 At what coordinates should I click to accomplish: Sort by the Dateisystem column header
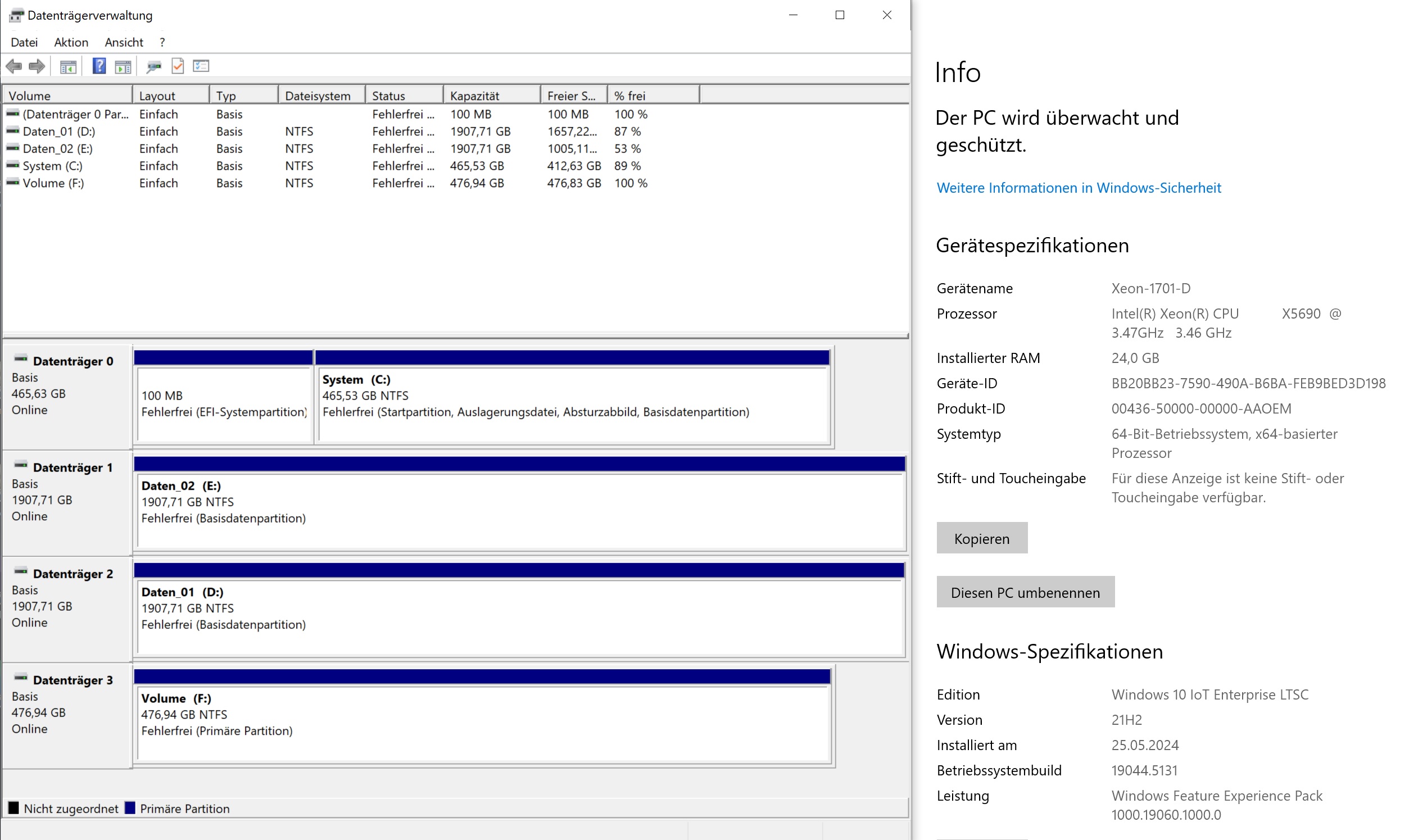(x=322, y=96)
